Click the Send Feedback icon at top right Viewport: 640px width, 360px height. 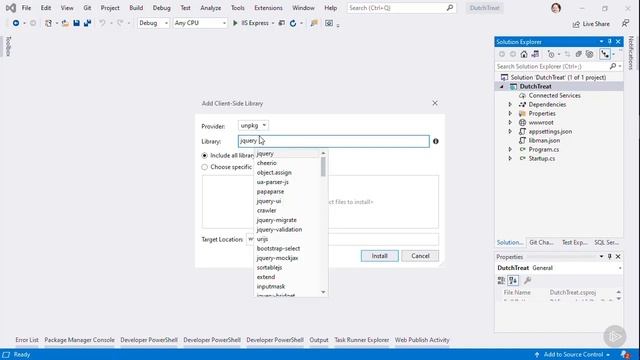[x=625, y=23]
